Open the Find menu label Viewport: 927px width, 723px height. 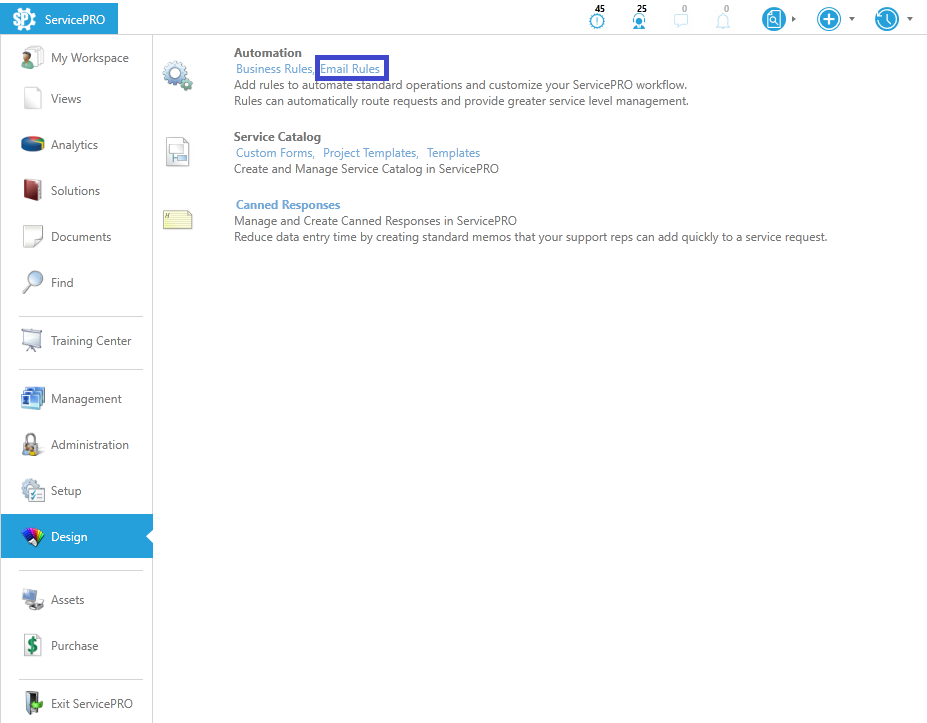tap(62, 283)
